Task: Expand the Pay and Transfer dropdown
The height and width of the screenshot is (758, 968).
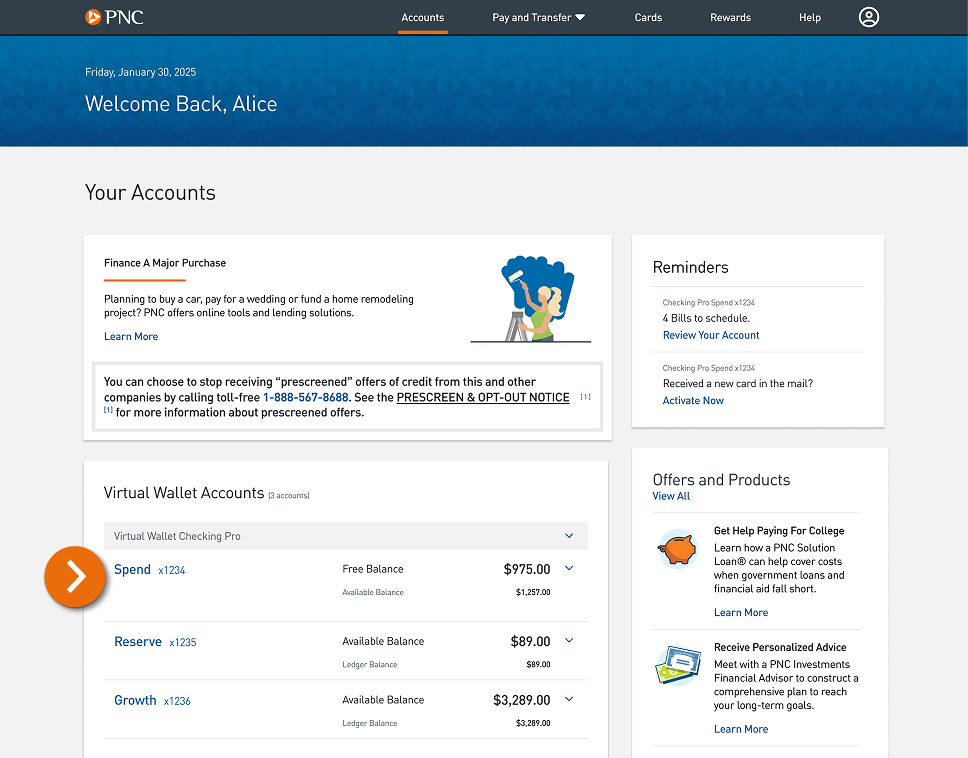Action: [x=538, y=17]
